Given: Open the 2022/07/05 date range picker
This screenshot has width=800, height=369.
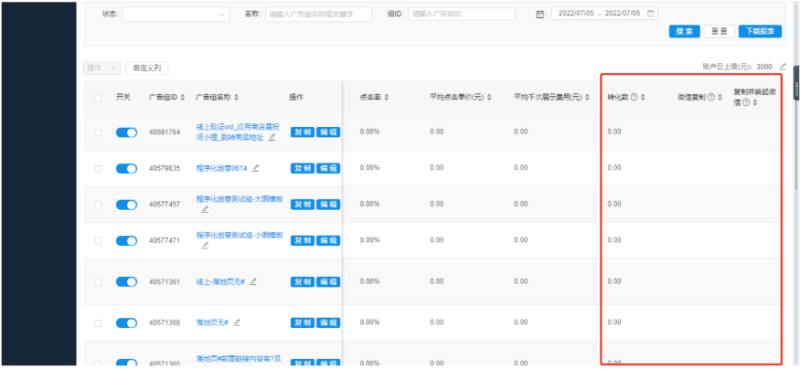Looking at the screenshot, I should (x=605, y=14).
